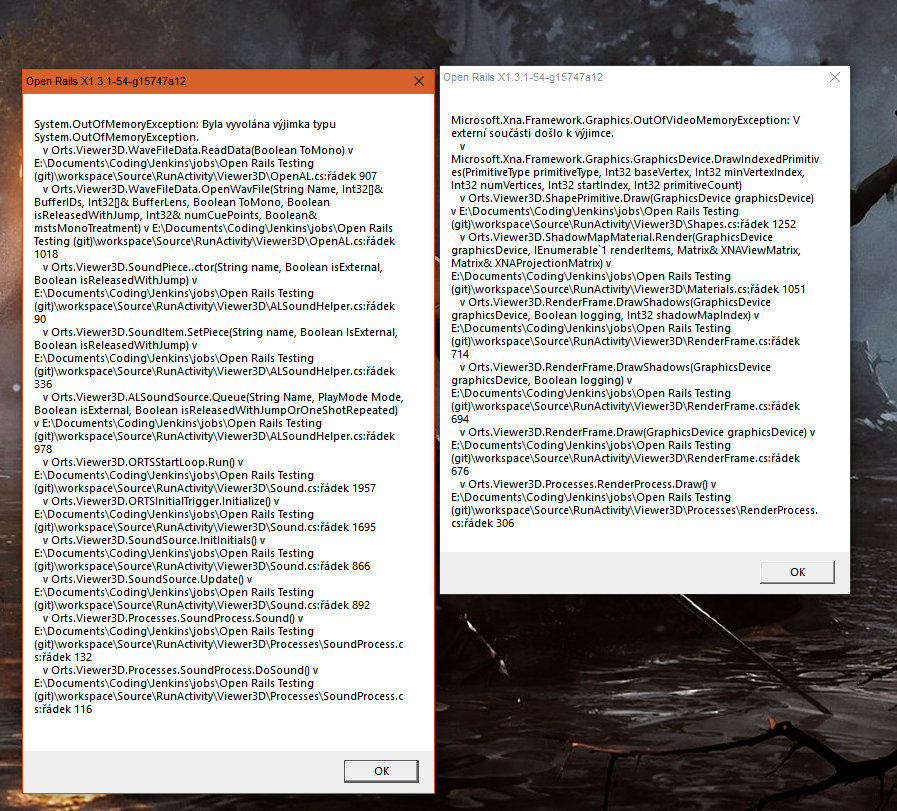Click the line 'v Orts.Viewer3D.ShapePrimitive.Draw(GraphicsDevice graphicsDevice)'
897x811 pixels.
click(x=637, y=198)
